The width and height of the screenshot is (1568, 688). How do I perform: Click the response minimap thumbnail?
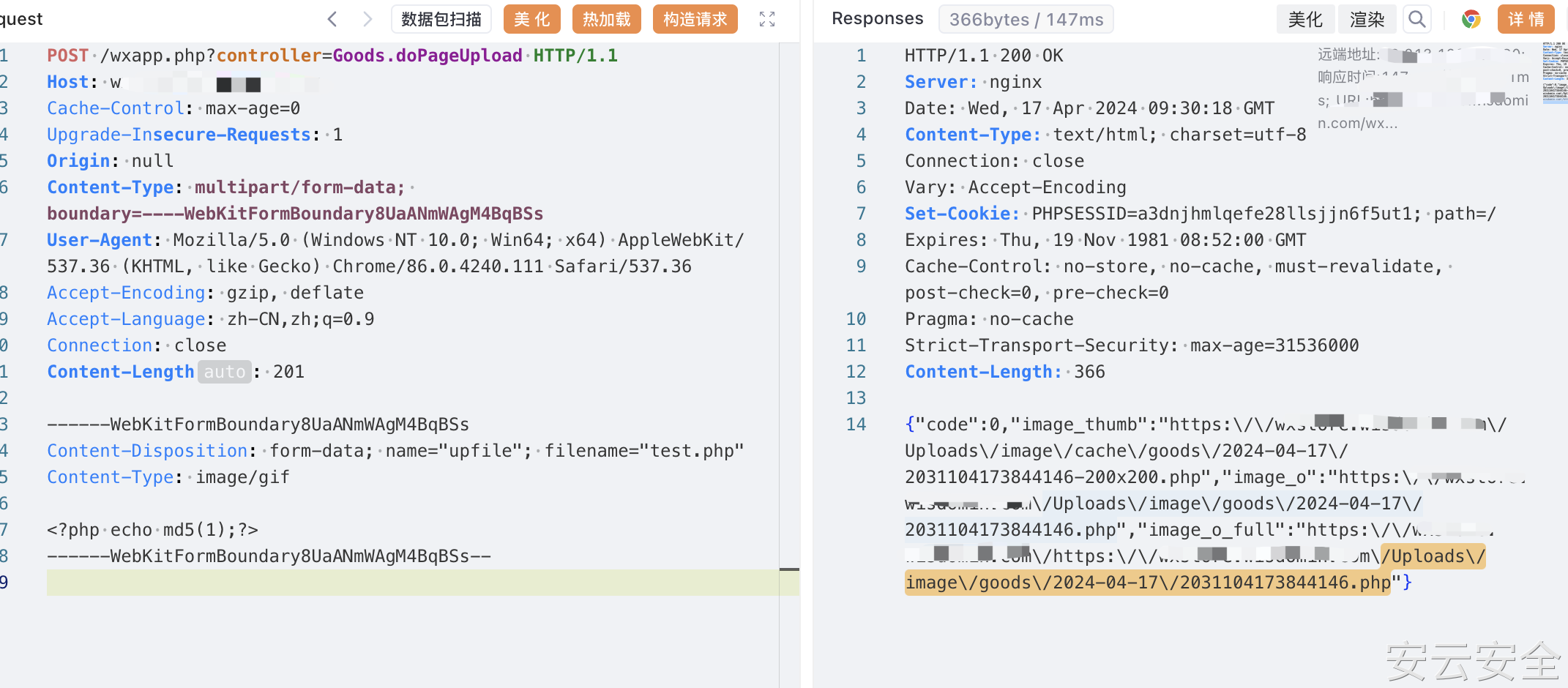(1555, 73)
